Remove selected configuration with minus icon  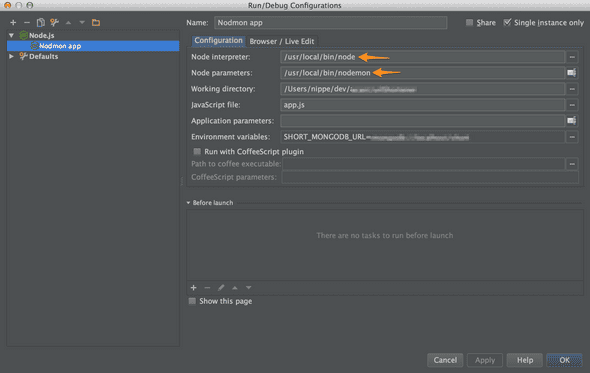(27, 23)
